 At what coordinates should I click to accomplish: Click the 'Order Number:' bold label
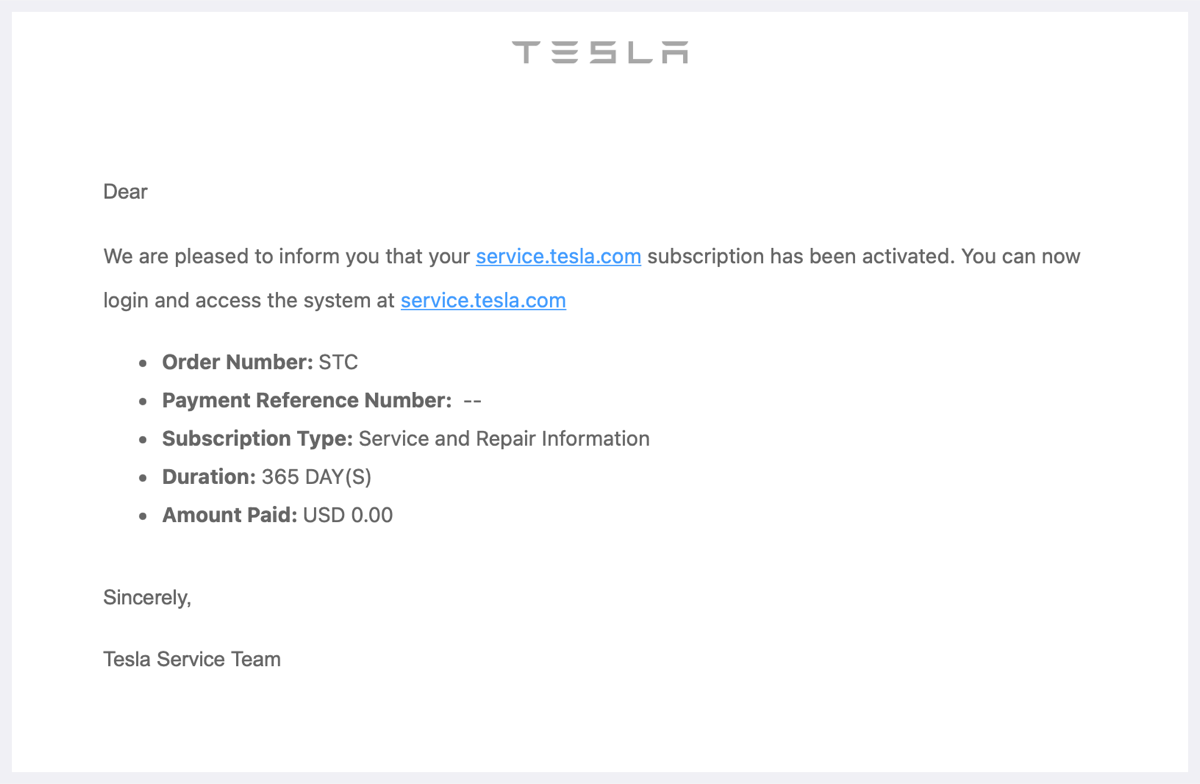[x=238, y=362]
